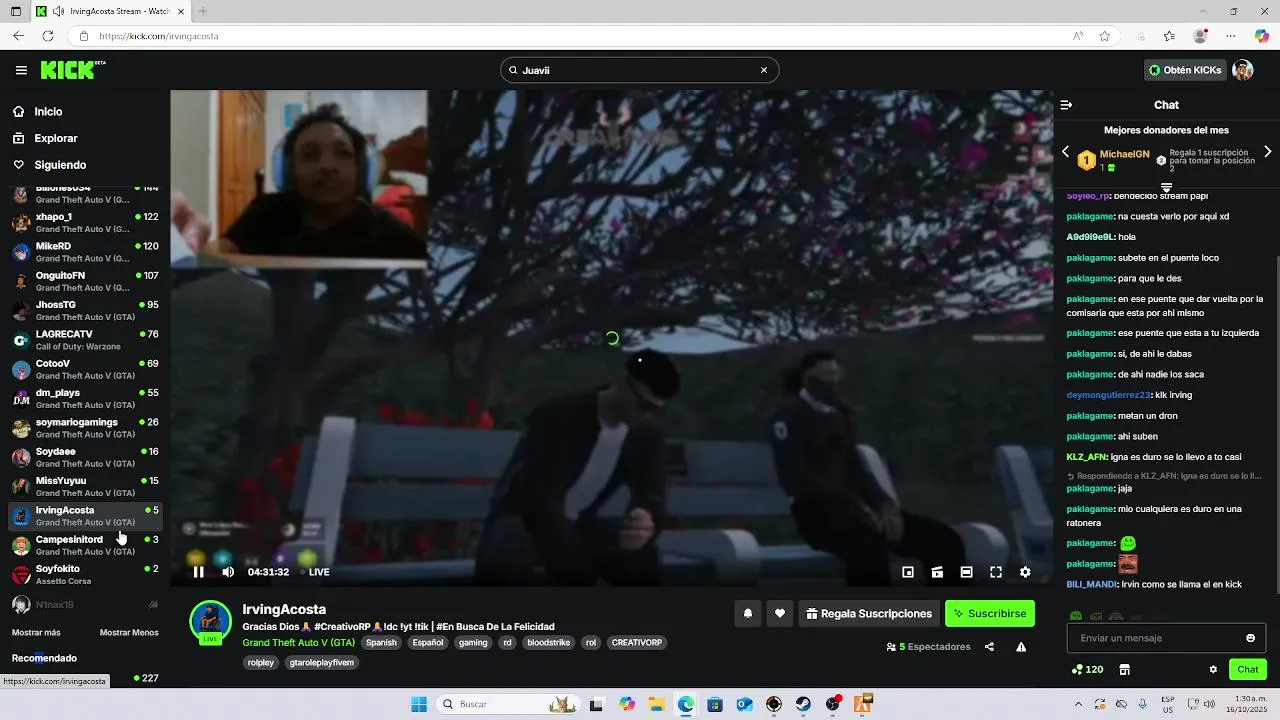The image size is (1280, 720).
Task: Click the IrvingAcosta streamer avatar
Action: coord(211,622)
